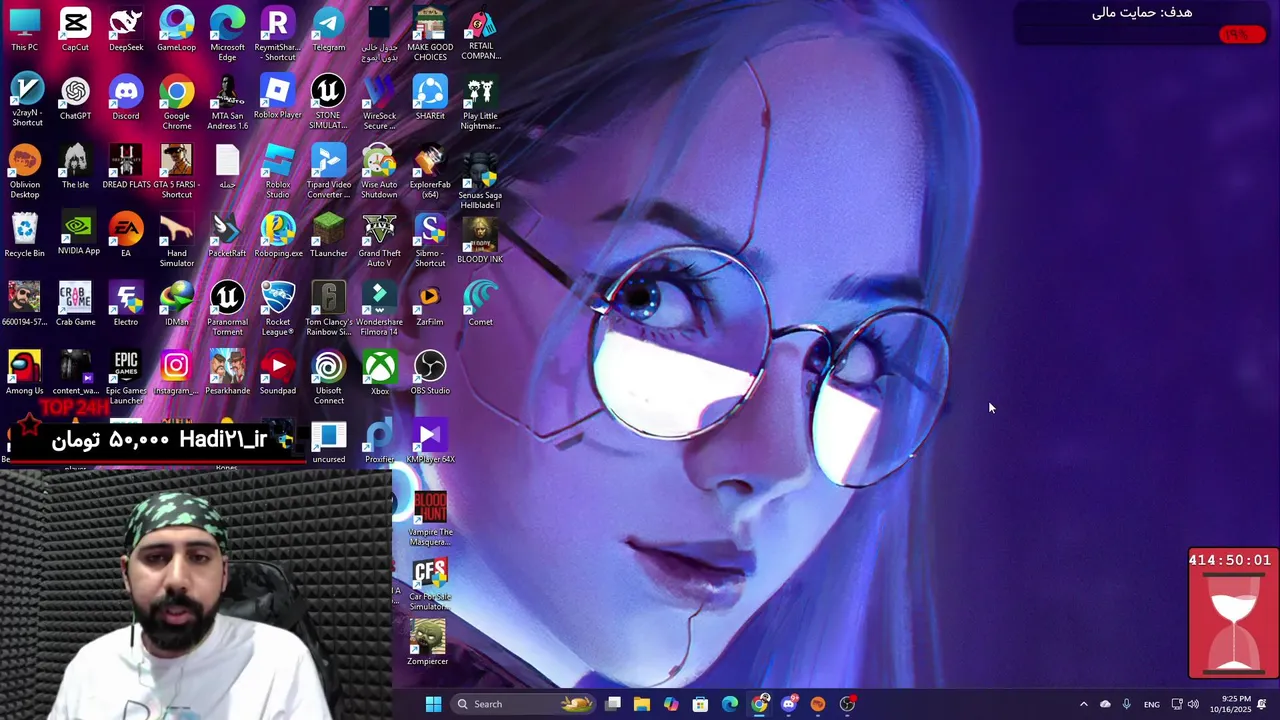1280x720 pixels.
Task: Open OBS Studio desktop icon
Action: pos(430,372)
